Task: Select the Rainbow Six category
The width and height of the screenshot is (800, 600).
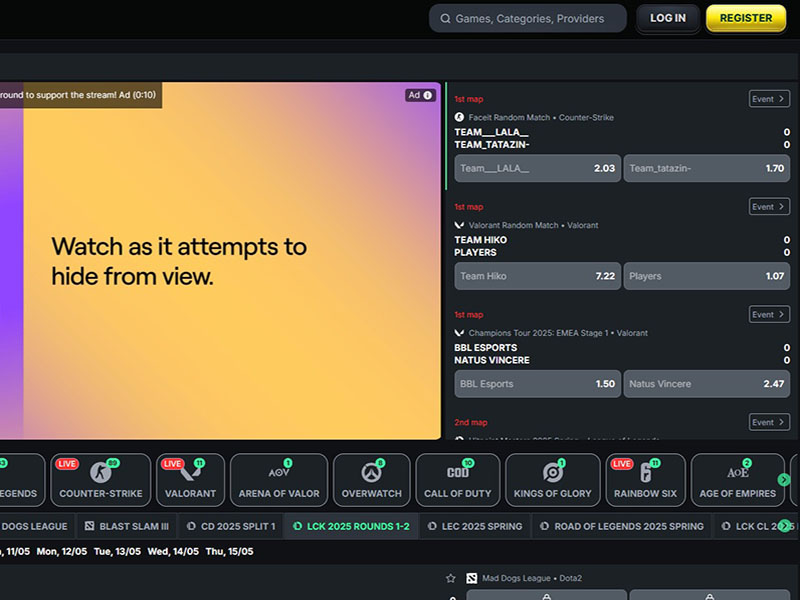Action: tap(645, 480)
